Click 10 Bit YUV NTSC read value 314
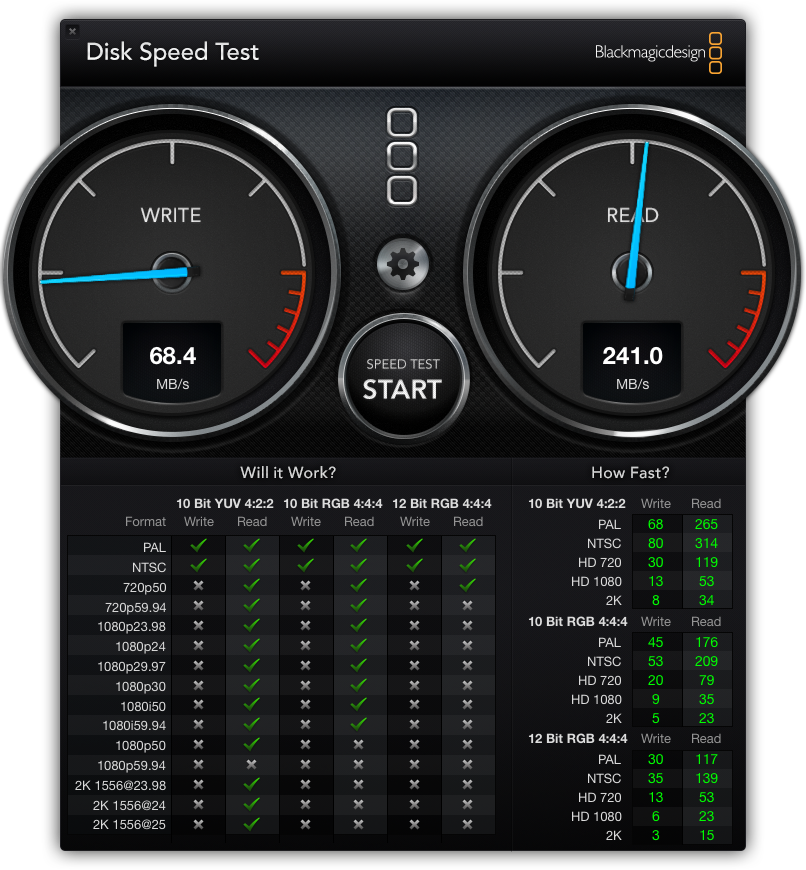This screenshot has width=806, height=870. coord(706,543)
